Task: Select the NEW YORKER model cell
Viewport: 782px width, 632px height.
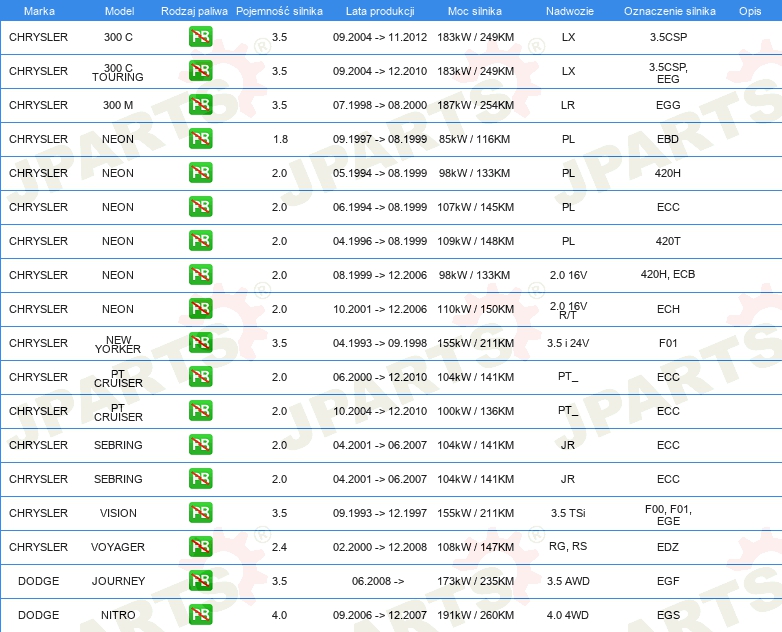Action: click(118, 345)
